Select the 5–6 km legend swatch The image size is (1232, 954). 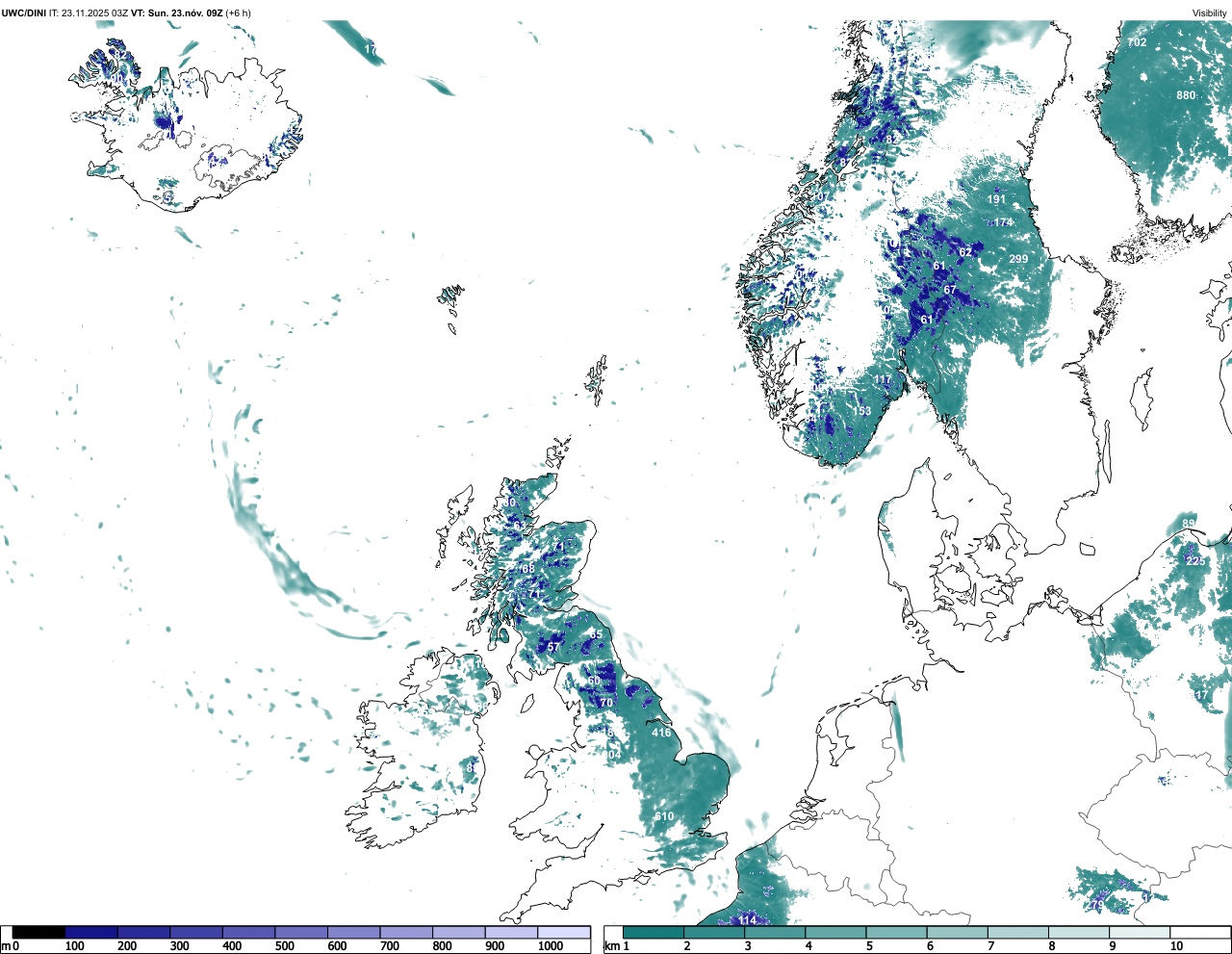(896, 932)
